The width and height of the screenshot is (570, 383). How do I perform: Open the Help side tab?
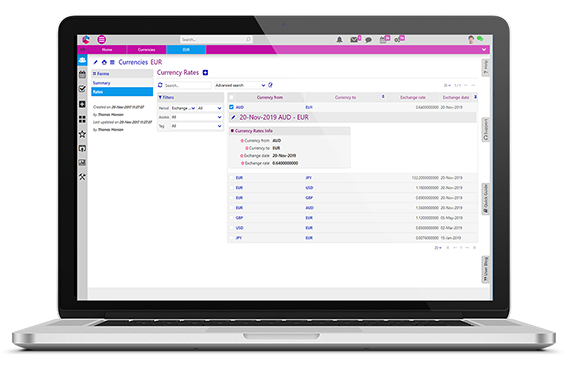(x=485, y=68)
